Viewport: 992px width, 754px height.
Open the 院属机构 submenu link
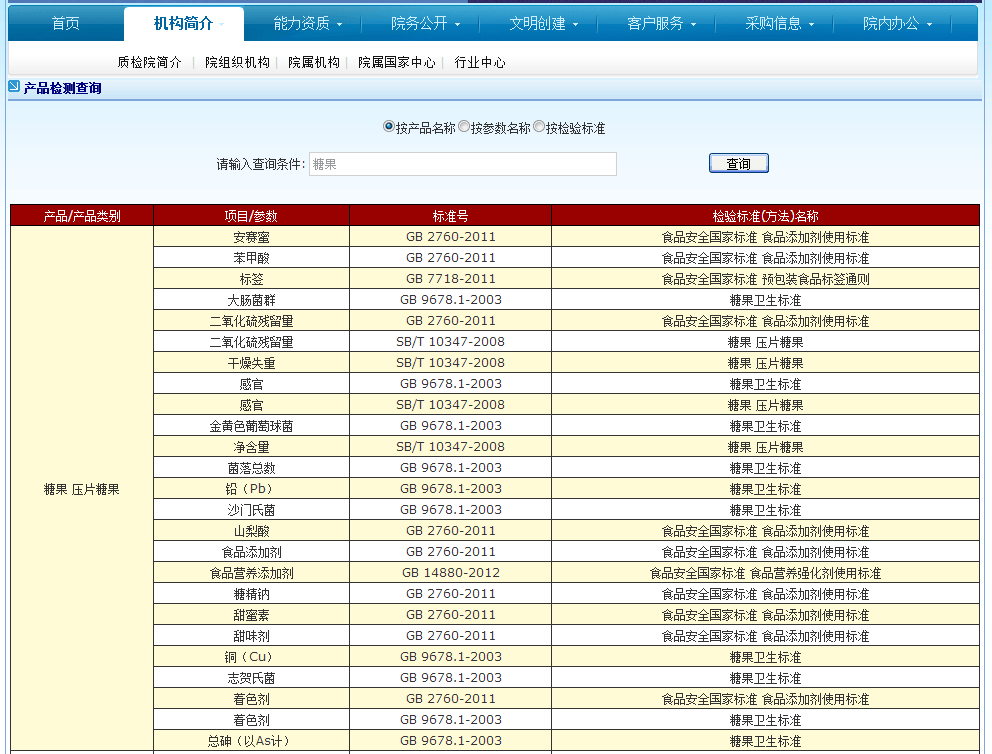click(314, 62)
